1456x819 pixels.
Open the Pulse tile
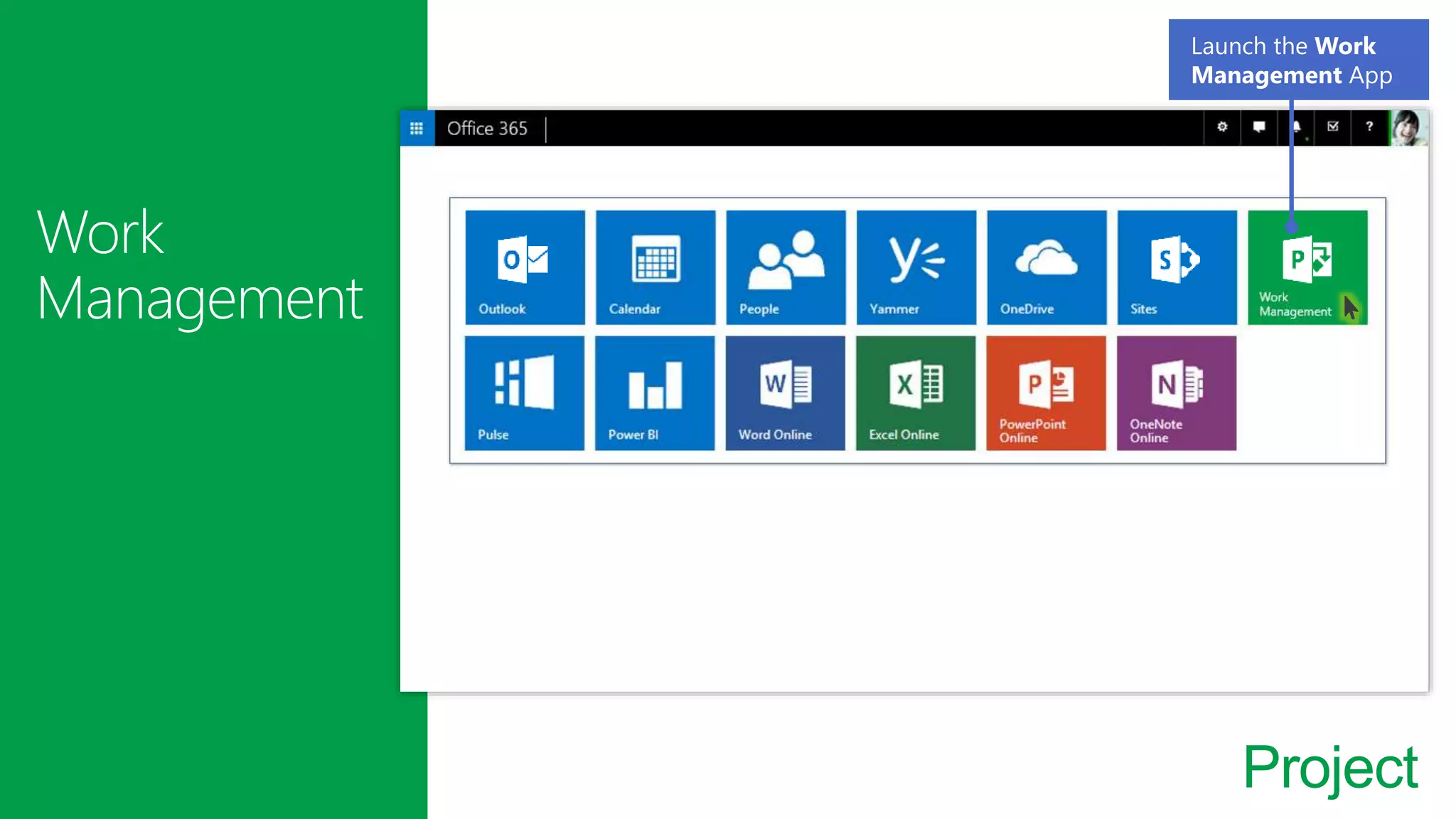click(525, 393)
